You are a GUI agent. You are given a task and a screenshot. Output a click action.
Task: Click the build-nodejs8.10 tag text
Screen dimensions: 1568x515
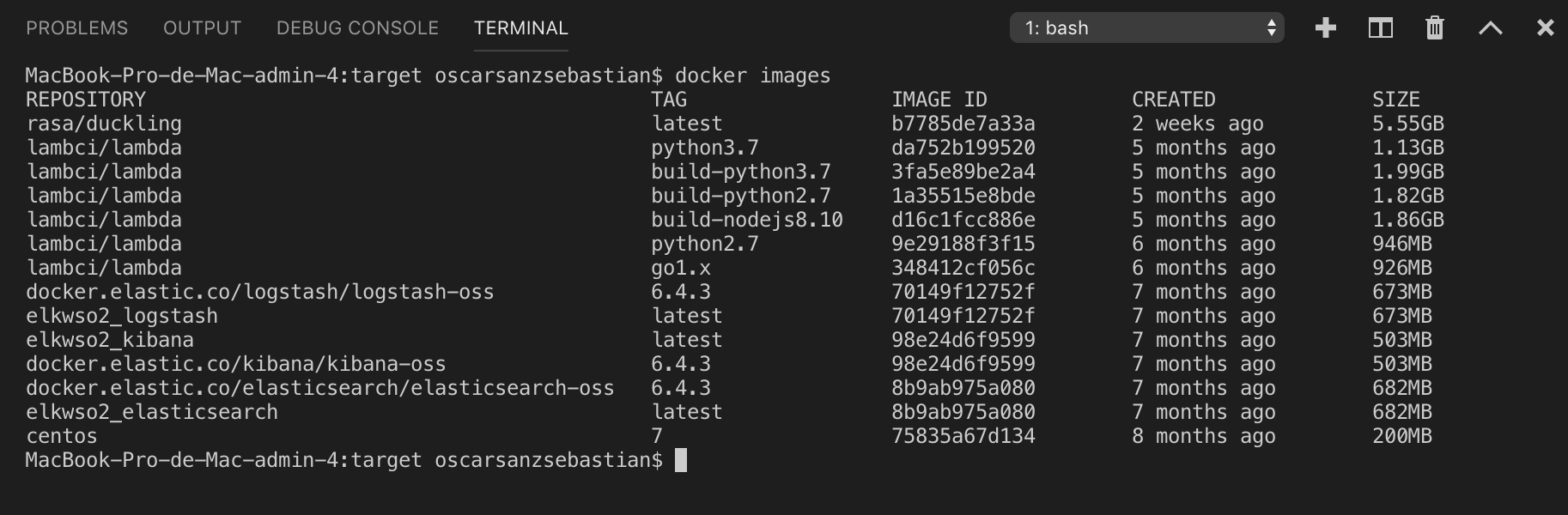pos(746,220)
